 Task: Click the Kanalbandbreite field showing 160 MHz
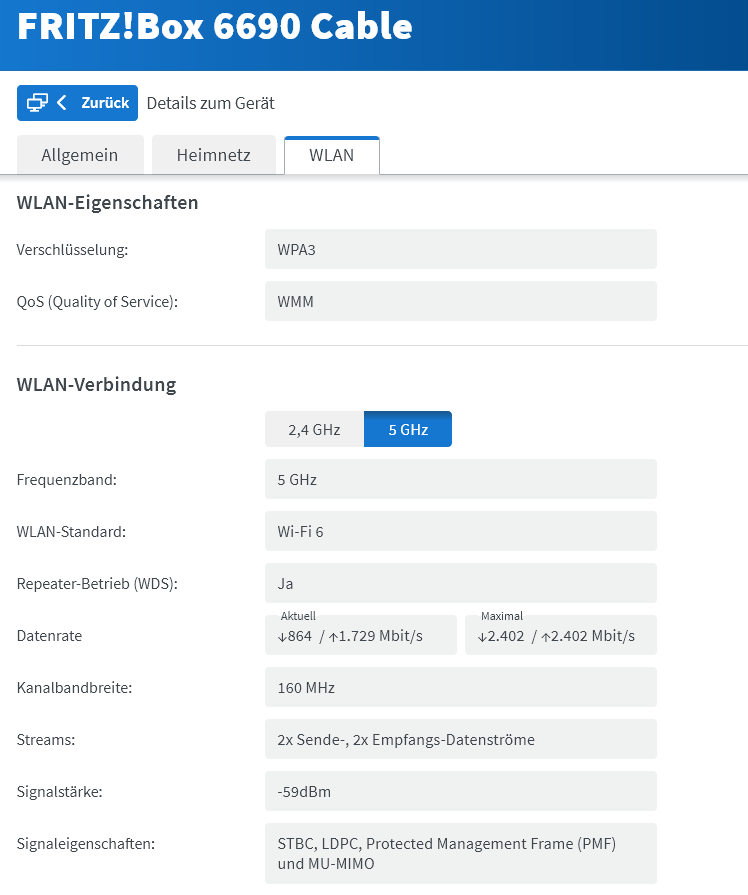tap(460, 687)
